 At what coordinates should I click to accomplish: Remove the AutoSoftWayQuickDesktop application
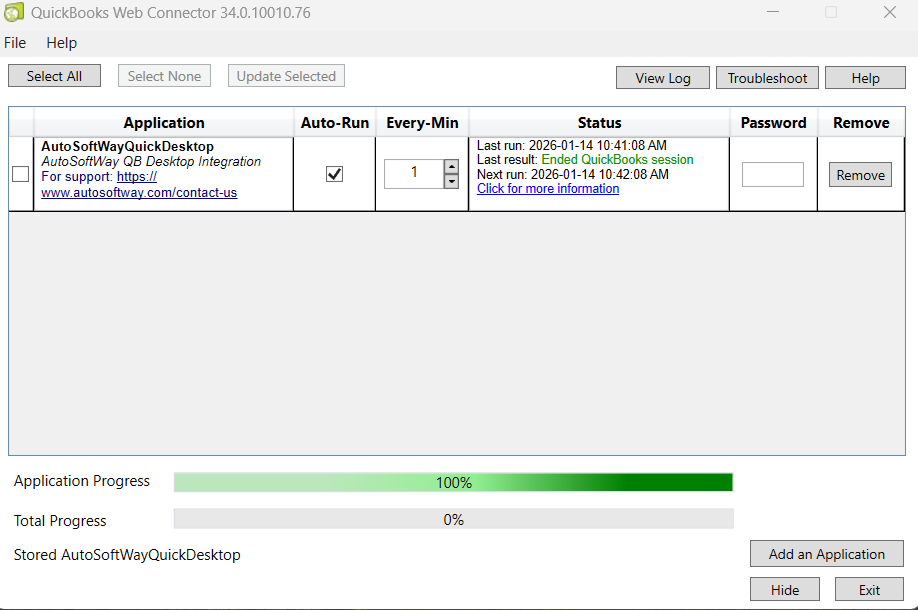click(860, 175)
